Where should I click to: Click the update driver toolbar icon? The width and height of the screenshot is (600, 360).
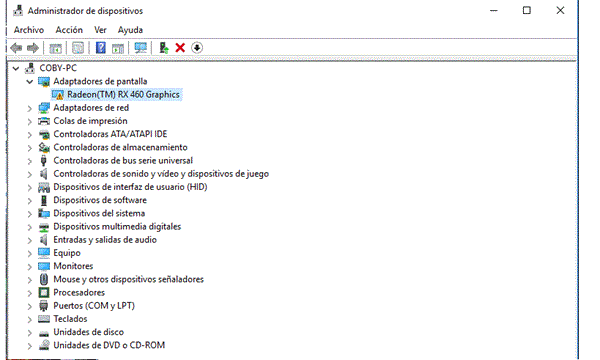click(x=164, y=47)
